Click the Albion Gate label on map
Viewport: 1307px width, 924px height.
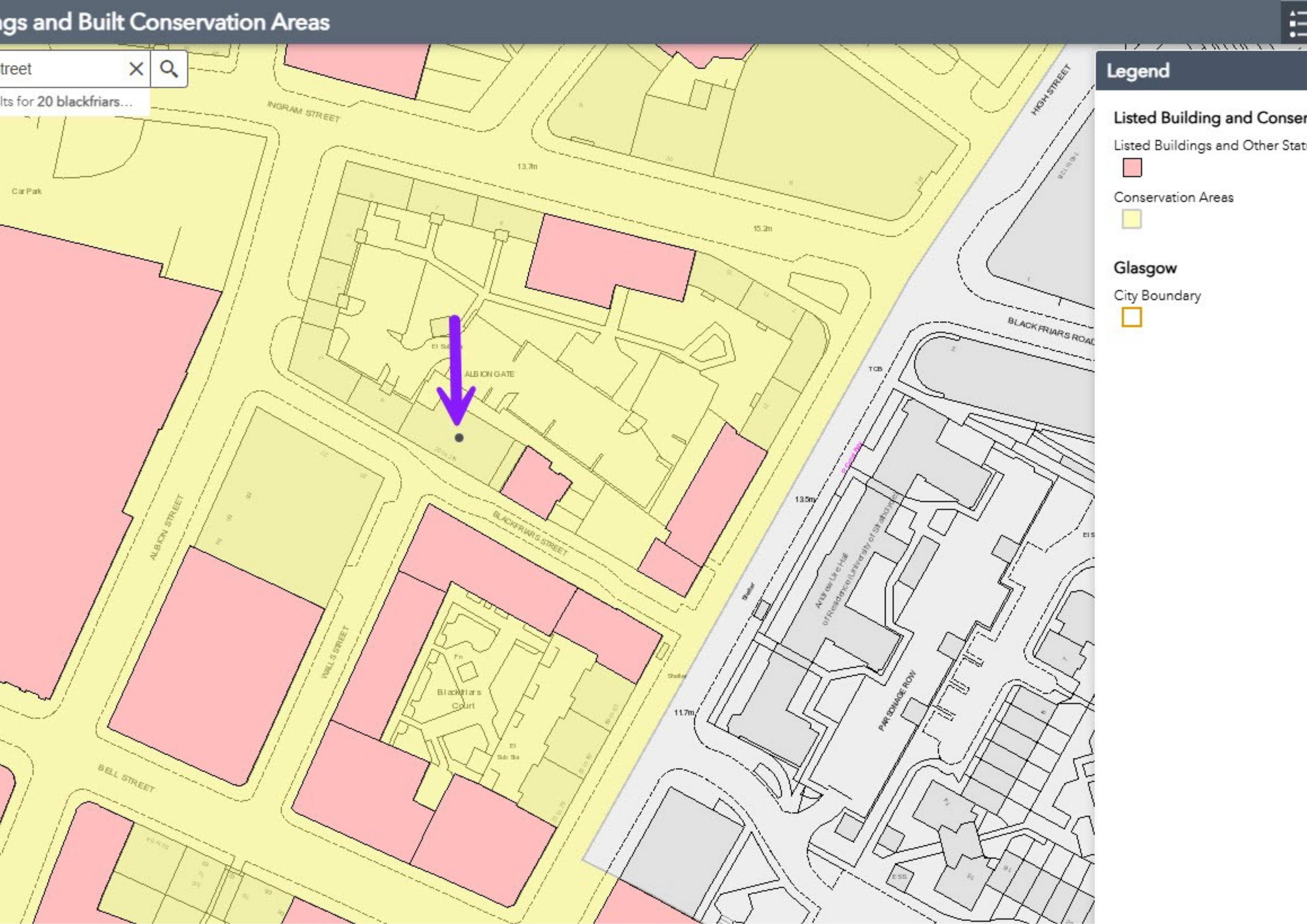coord(489,374)
